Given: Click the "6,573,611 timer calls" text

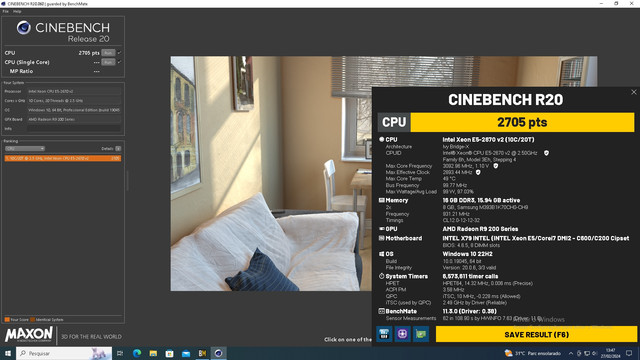Looking at the screenshot, I should (x=470, y=276).
